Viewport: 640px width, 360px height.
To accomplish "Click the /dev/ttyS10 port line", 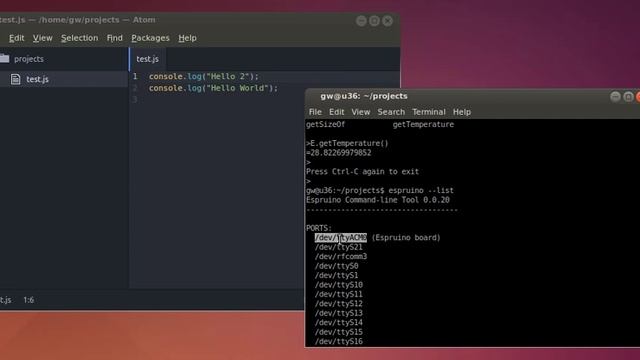I will [338, 285].
